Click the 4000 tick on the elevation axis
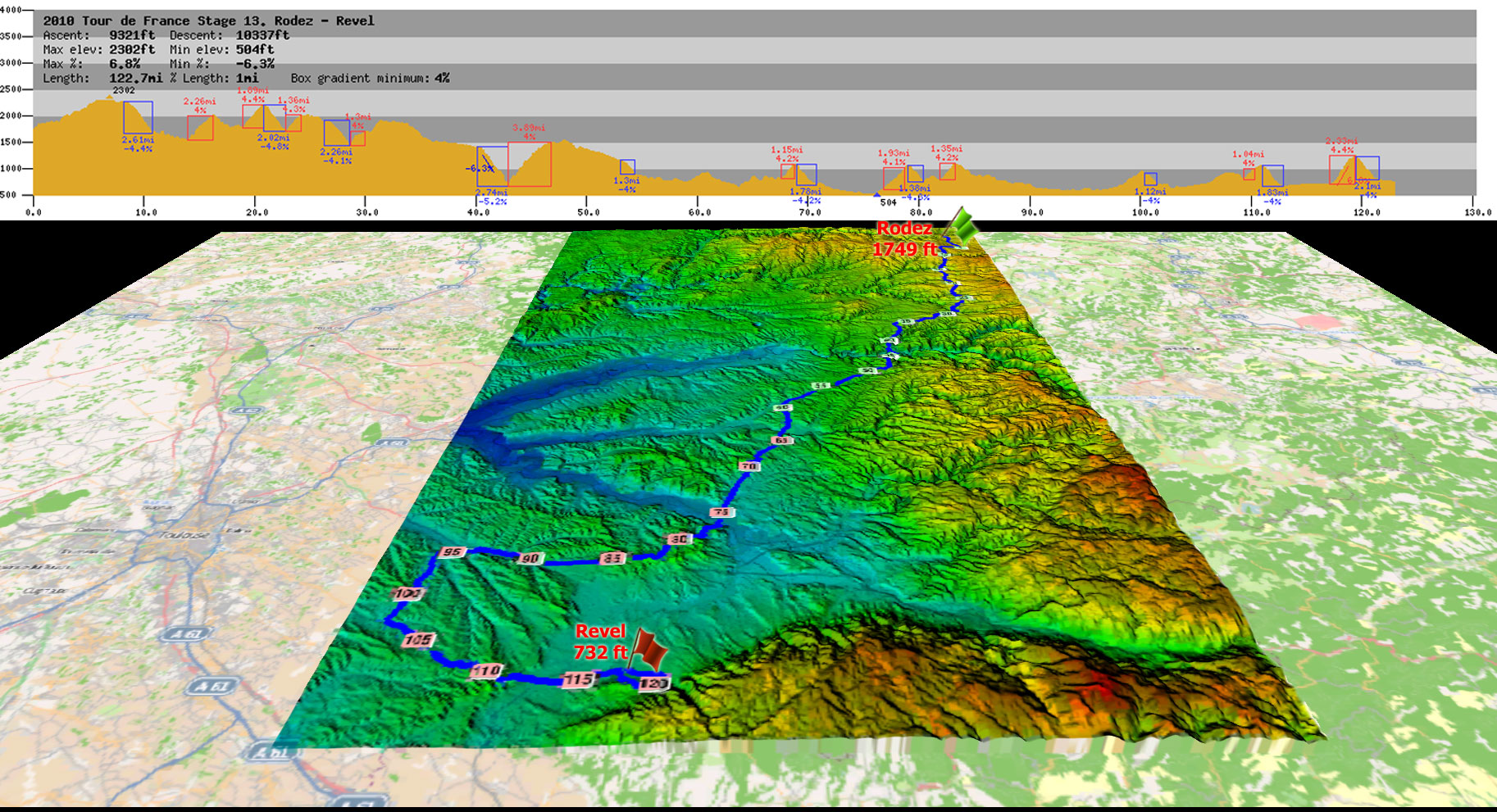Screen dimensions: 1497x812 point(11,9)
